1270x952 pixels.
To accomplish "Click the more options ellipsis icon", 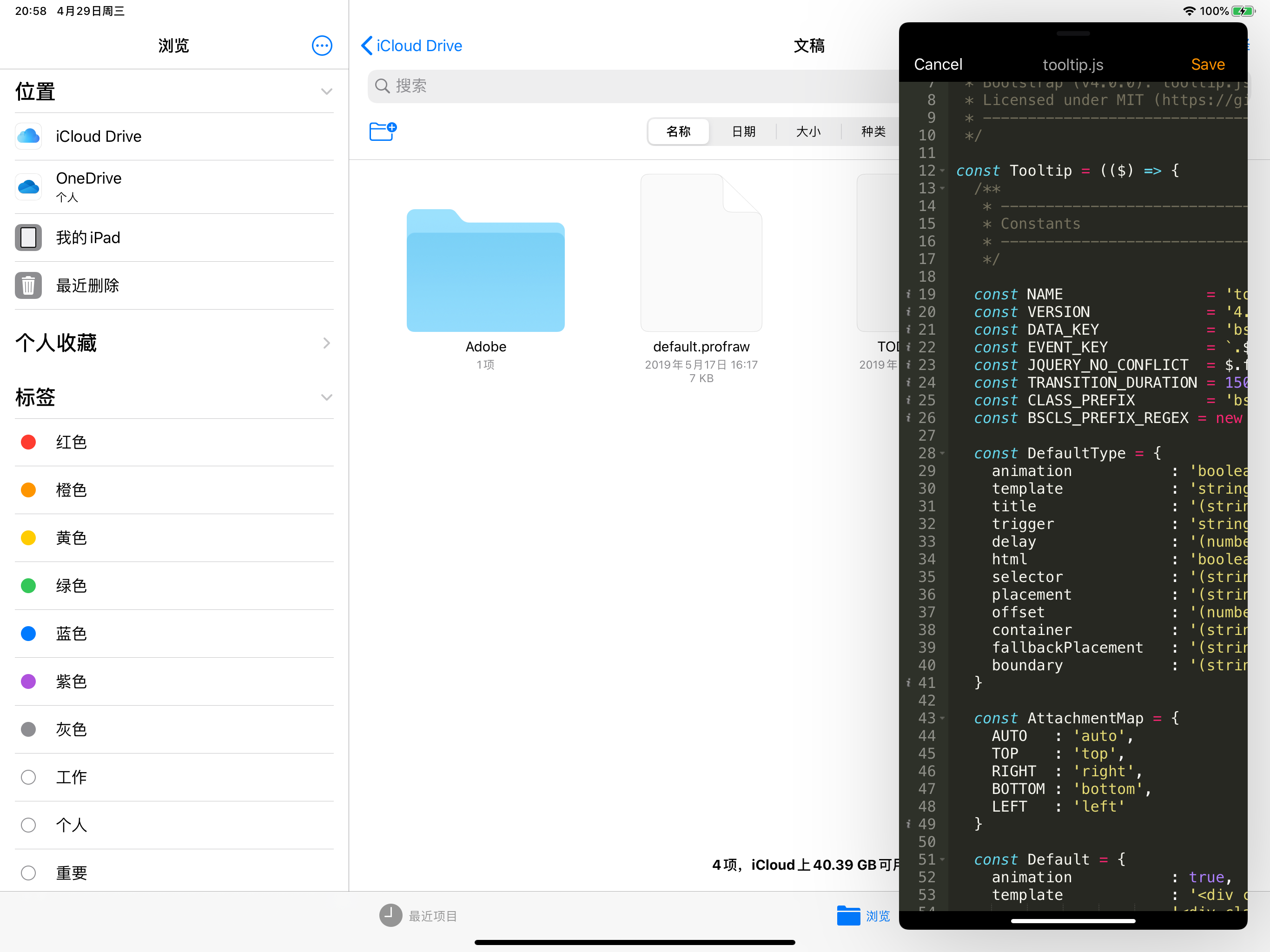I will 322,46.
